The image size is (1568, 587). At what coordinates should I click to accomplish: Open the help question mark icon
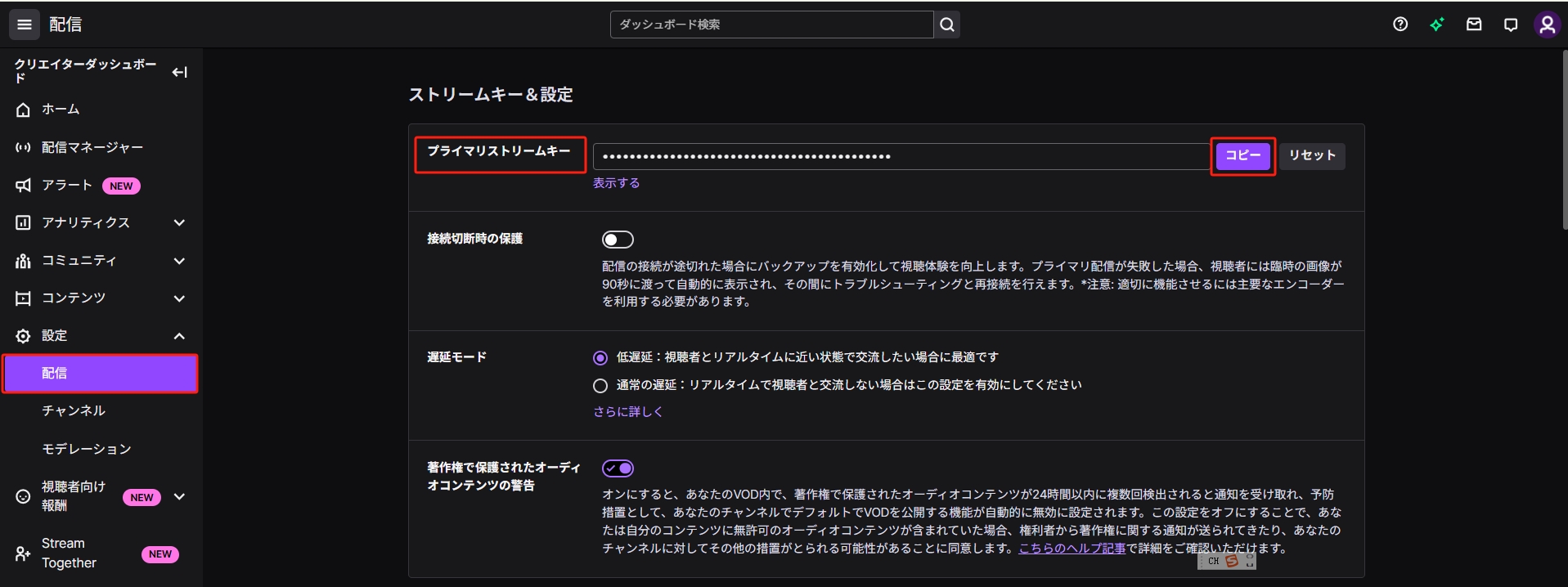(x=1400, y=25)
